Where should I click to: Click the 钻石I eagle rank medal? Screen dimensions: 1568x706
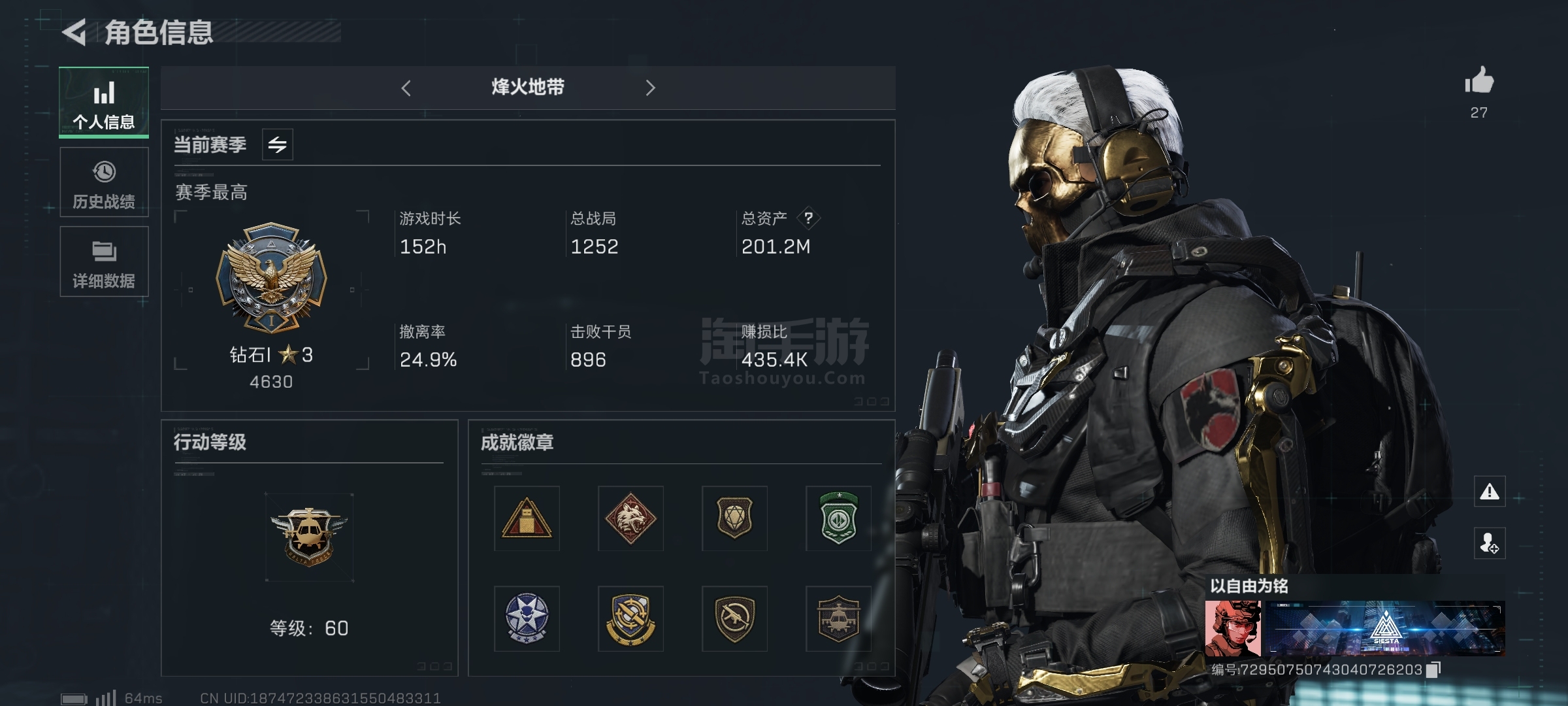pyautogui.click(x=271, y=278)
